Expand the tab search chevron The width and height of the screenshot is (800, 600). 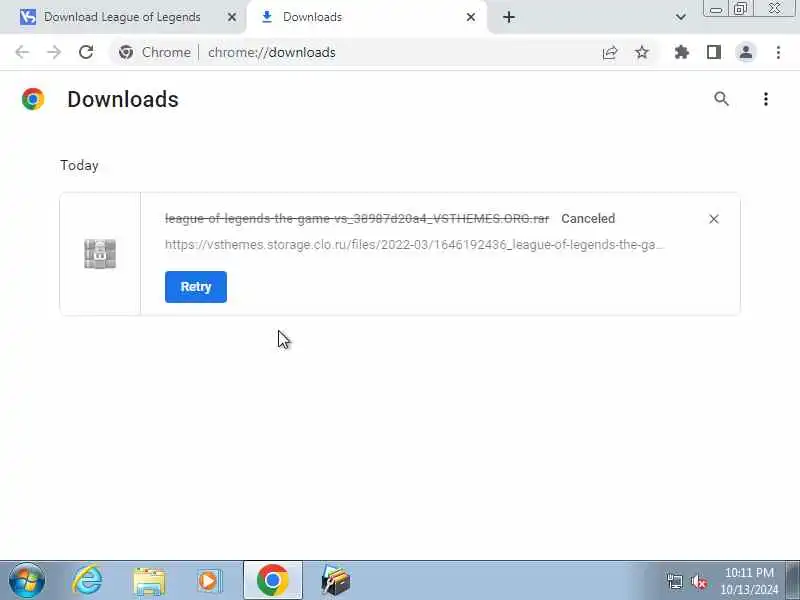680,17
